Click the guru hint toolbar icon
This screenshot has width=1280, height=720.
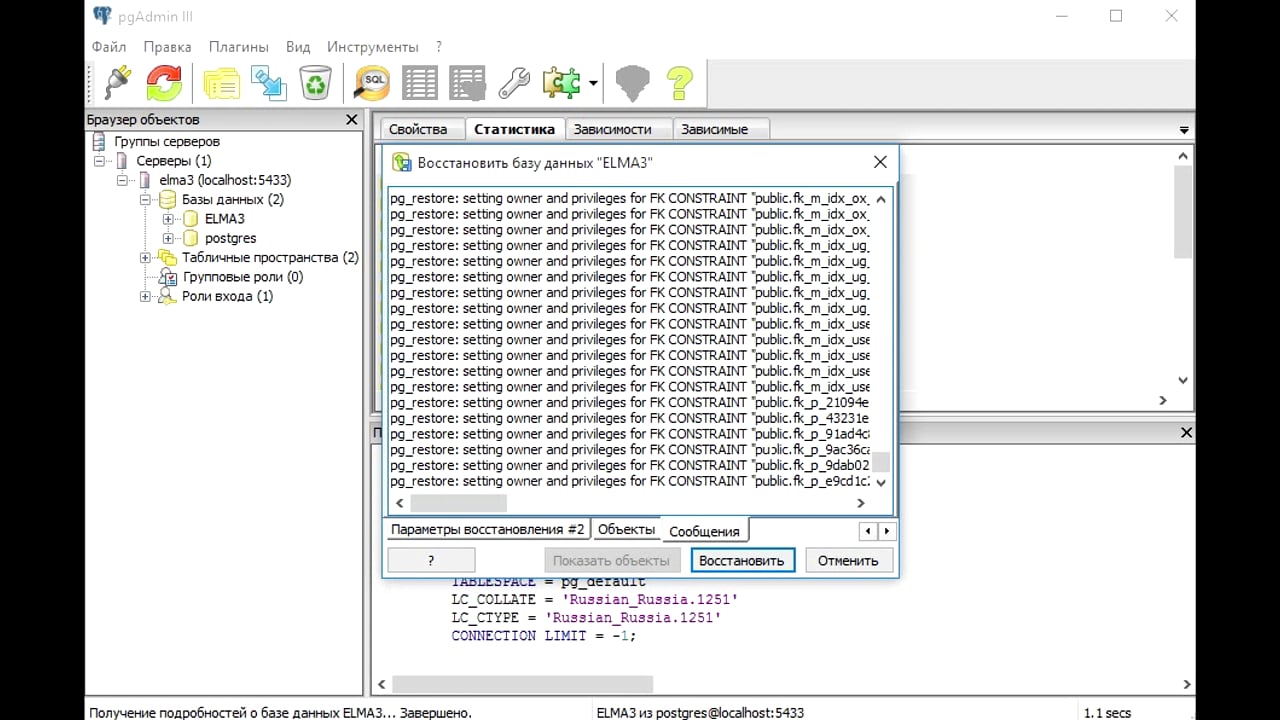point(632,83)
